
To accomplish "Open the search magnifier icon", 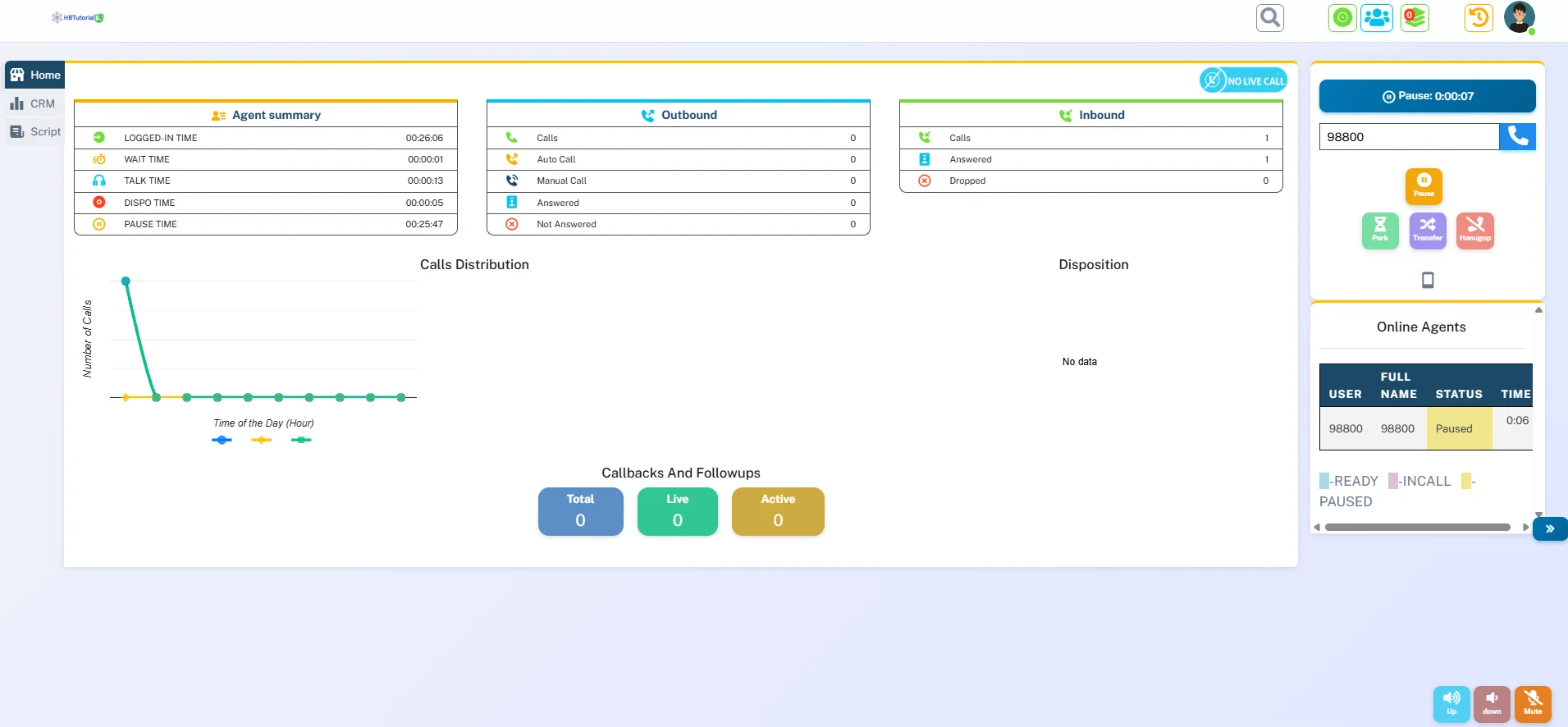I will click(1270, 17).
